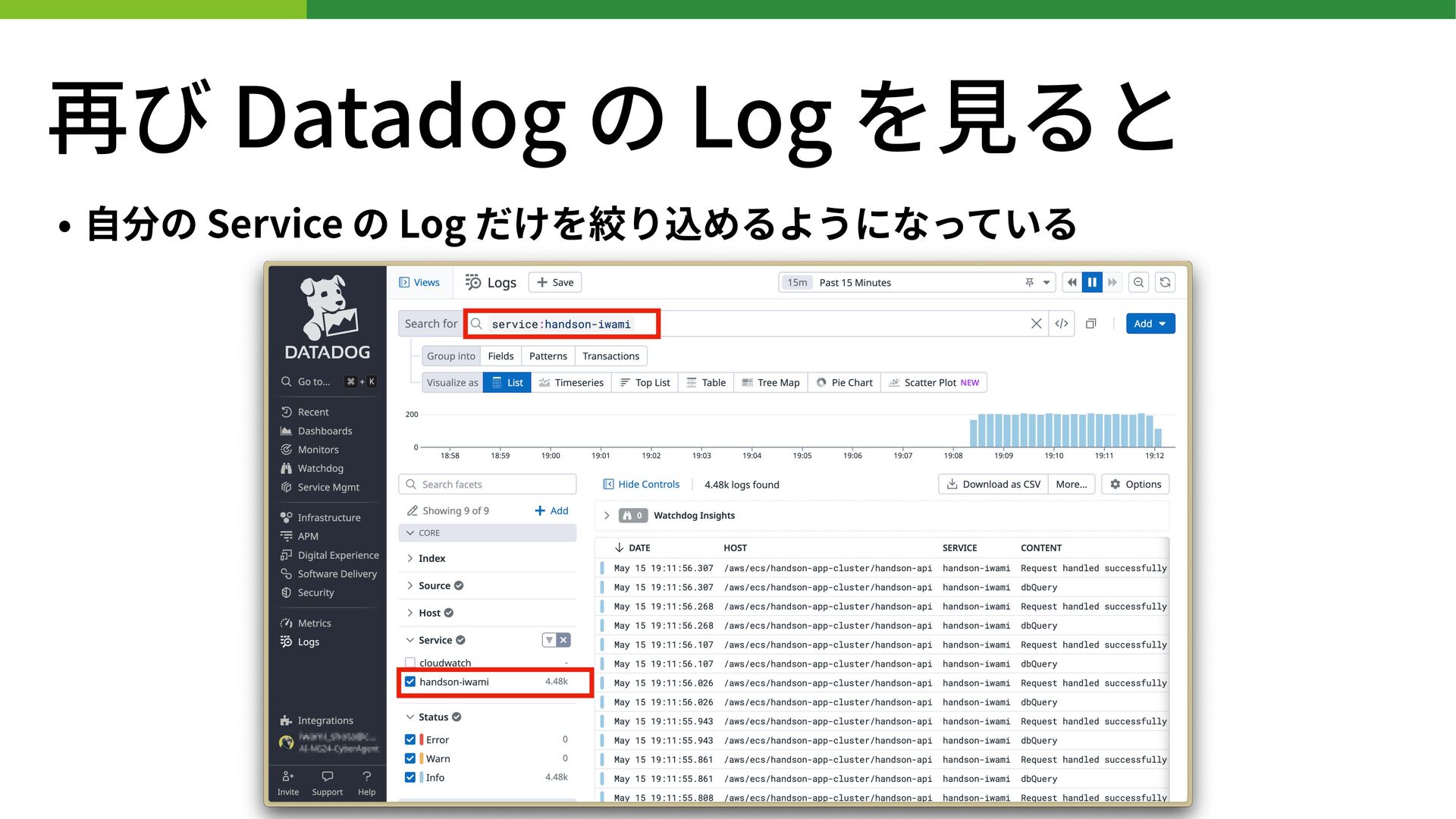Select Scatter Plot visualization
Image resolution: width=1456 pixels, height=819 pixels.
coord(934,382)
